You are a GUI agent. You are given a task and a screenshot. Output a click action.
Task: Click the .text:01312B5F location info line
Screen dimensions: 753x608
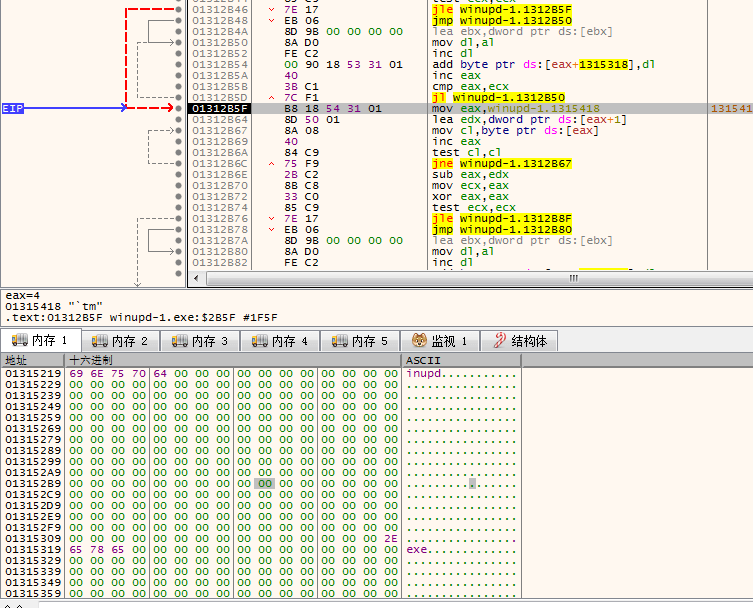(141, 317)
